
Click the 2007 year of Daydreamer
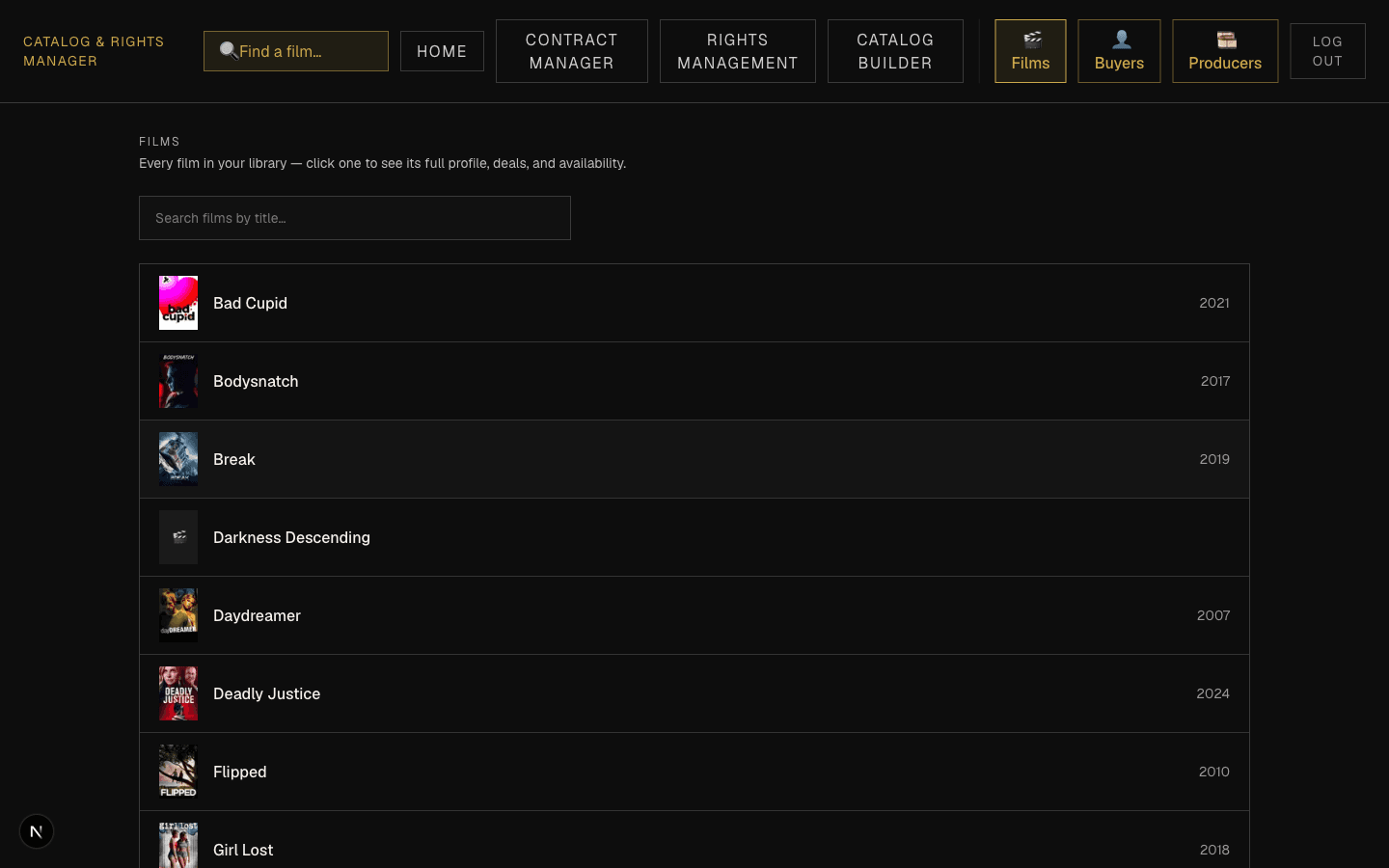click(1213, 615)
